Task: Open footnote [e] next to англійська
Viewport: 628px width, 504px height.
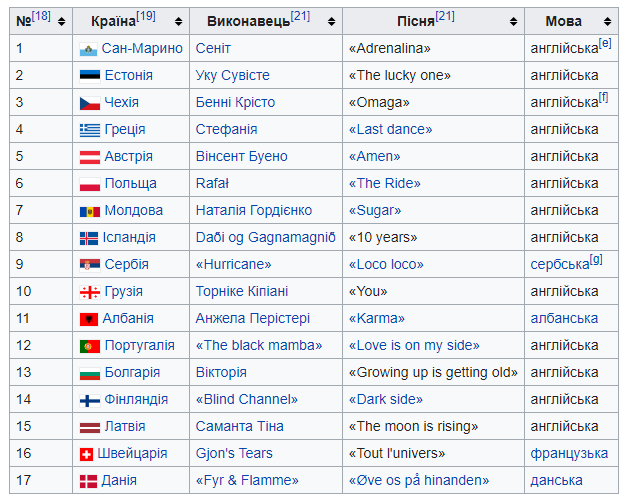Action: pyautogui.click(x=605, y=43)
